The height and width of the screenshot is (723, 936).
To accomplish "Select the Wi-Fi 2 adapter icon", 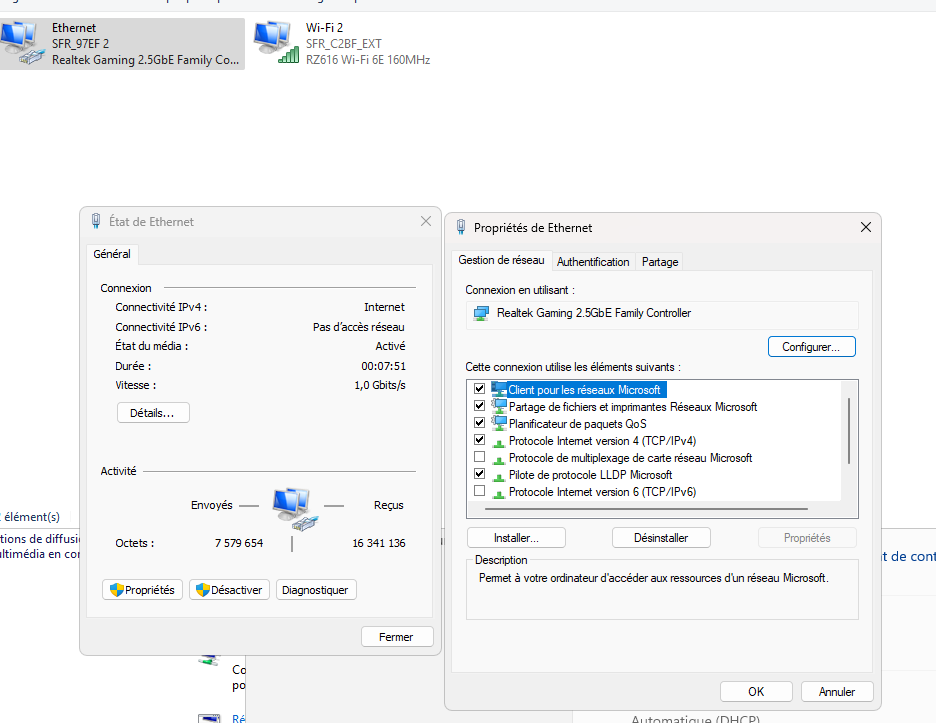I will coord(273,44).
